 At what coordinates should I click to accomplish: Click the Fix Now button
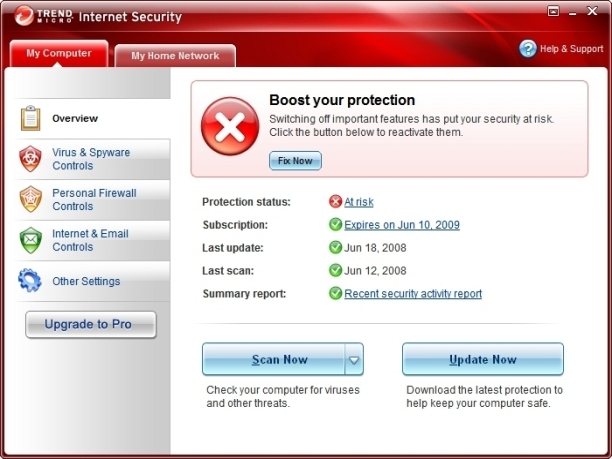tap(295, 161)
